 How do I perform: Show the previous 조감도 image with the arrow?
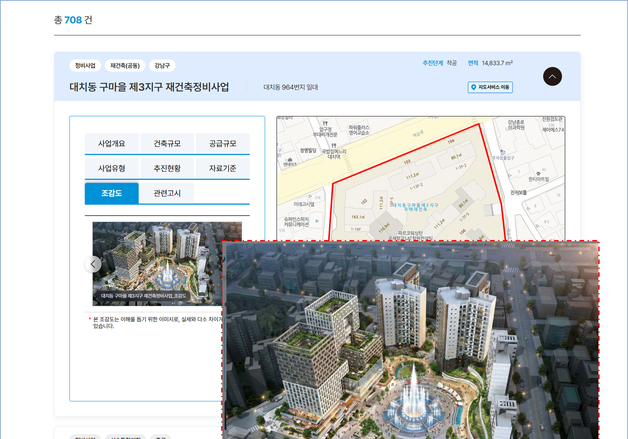93,264
